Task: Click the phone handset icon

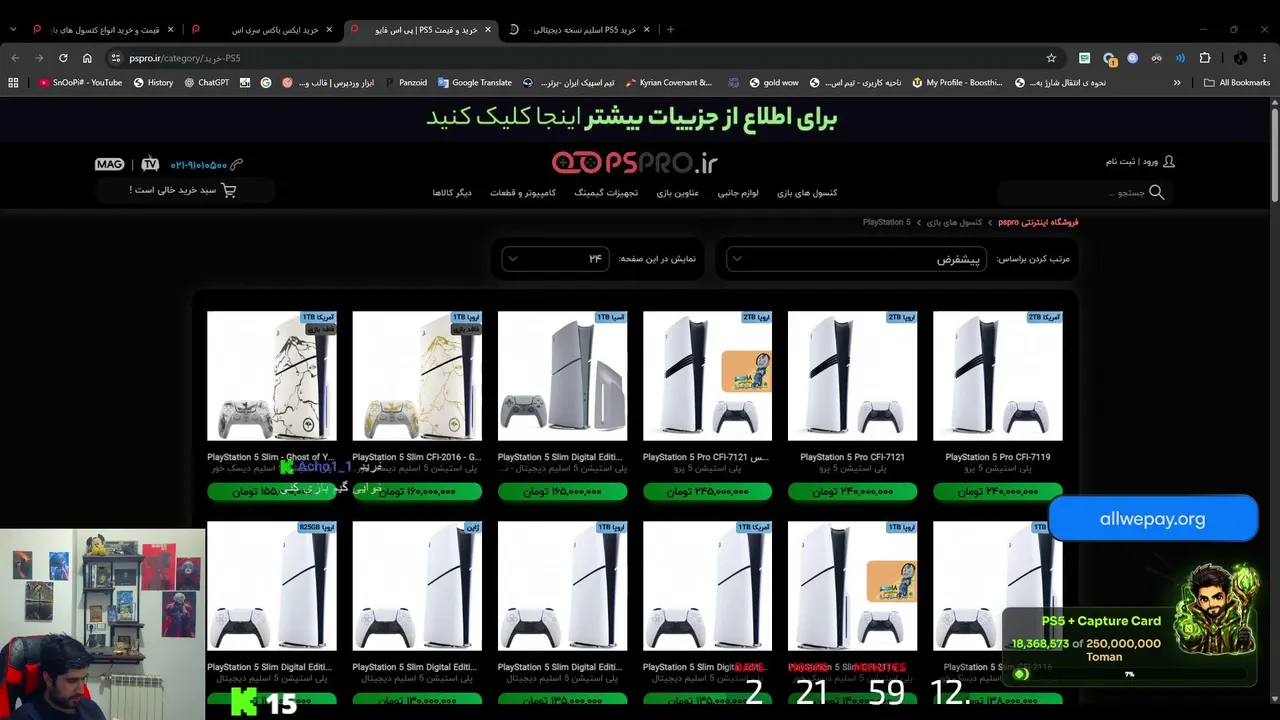Action: click(236, 164)
